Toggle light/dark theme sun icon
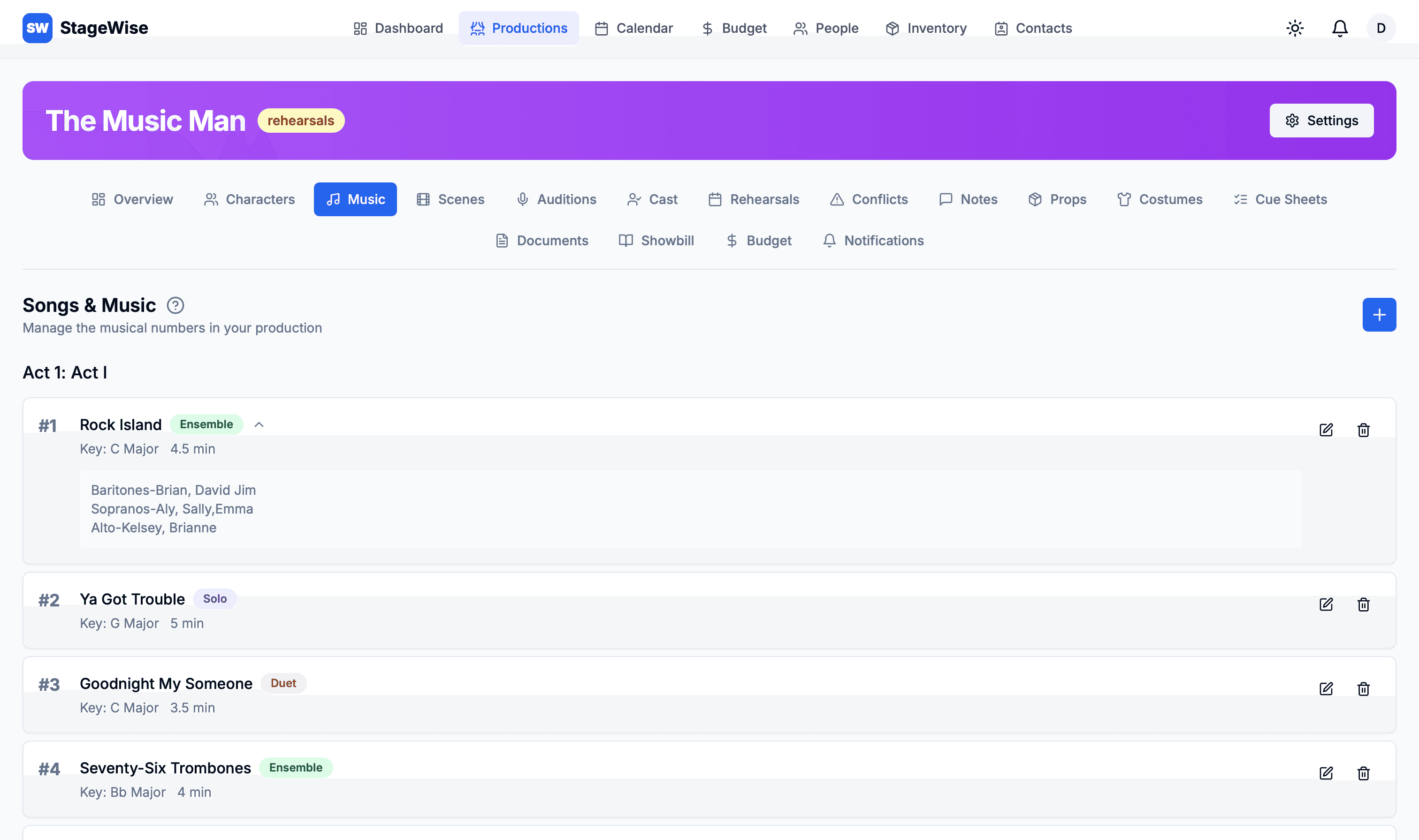The width and height of the screenshot is (1419, 840). point(1295,28)
